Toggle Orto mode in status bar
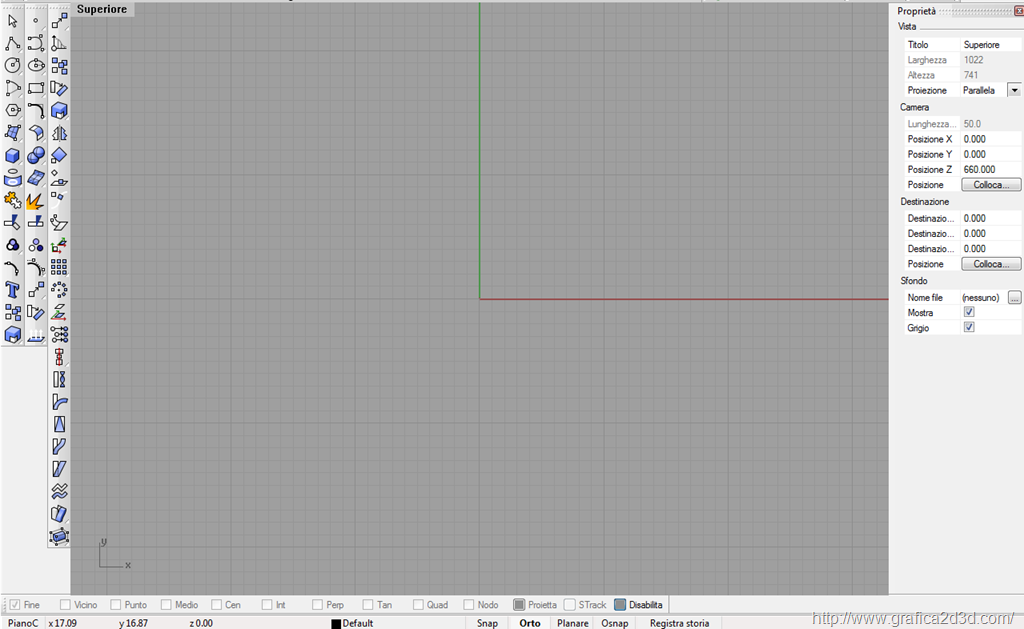Image resolution: width=1024 pixels, height=629 pixels. tap(530, 623)
